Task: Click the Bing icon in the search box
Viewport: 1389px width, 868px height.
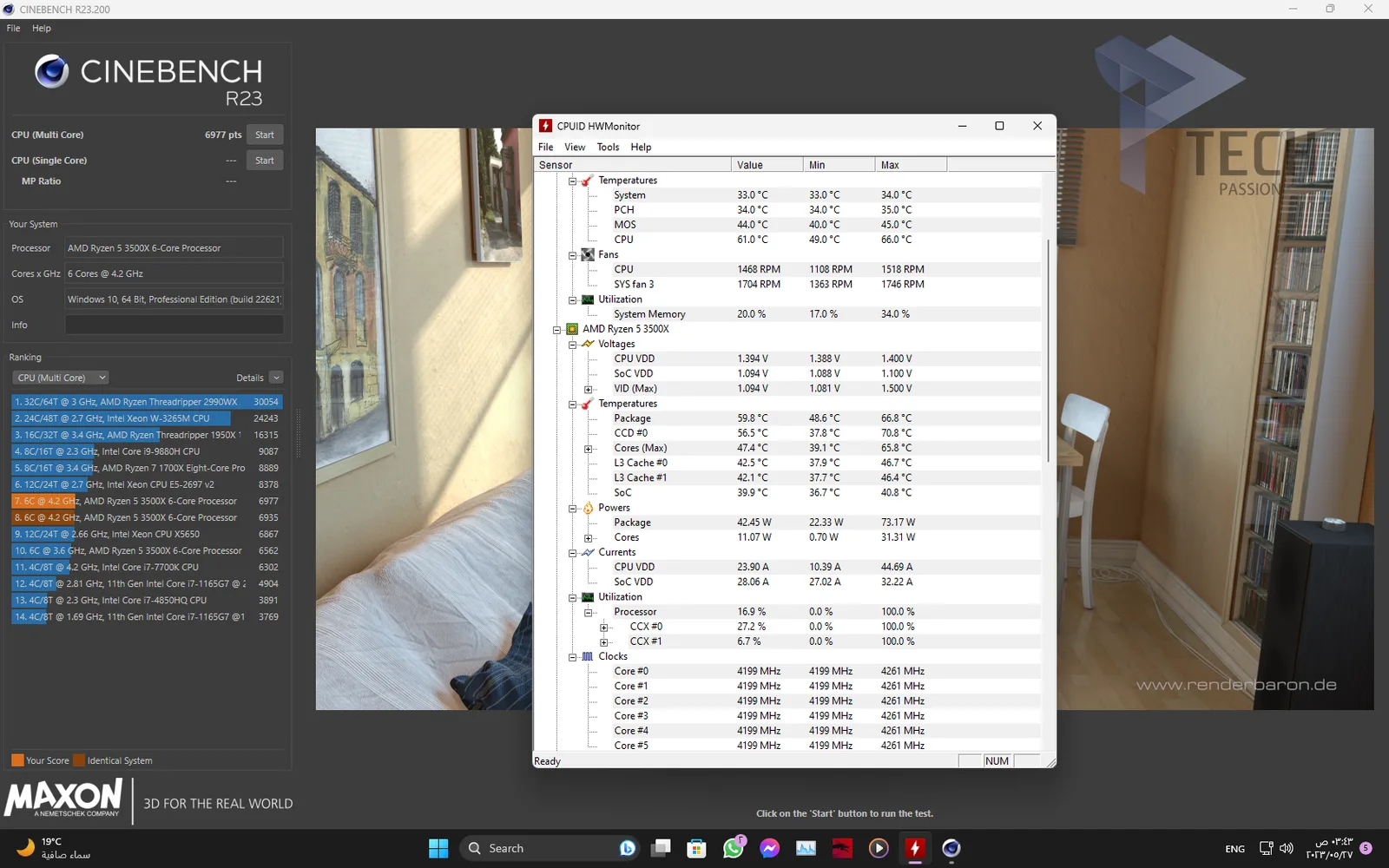Action: coord(628,848)
